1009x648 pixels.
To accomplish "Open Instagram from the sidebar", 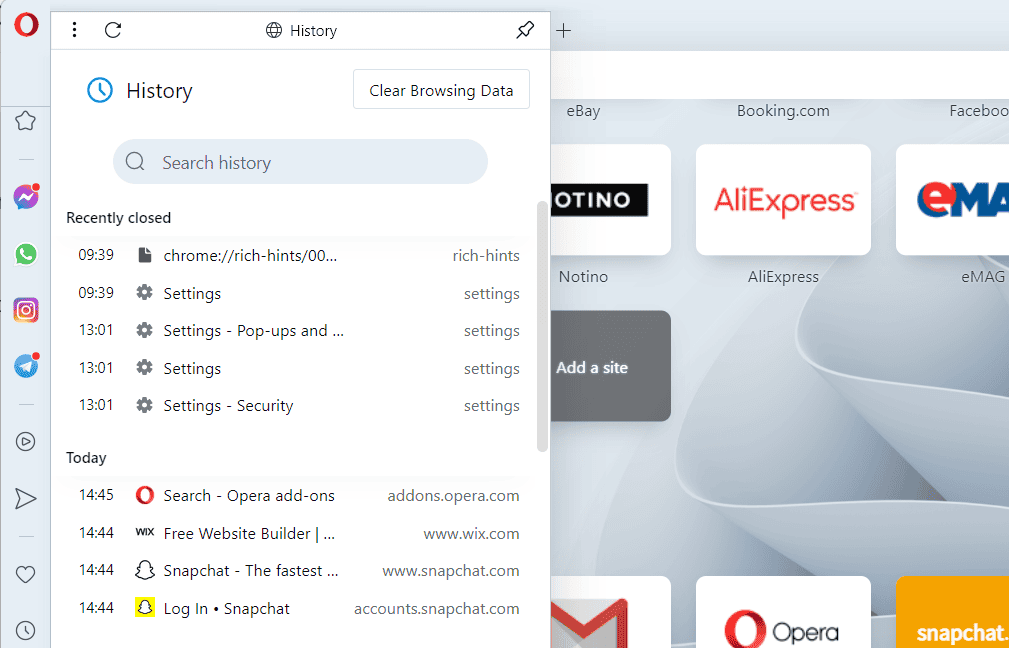I will coord(25,309).
